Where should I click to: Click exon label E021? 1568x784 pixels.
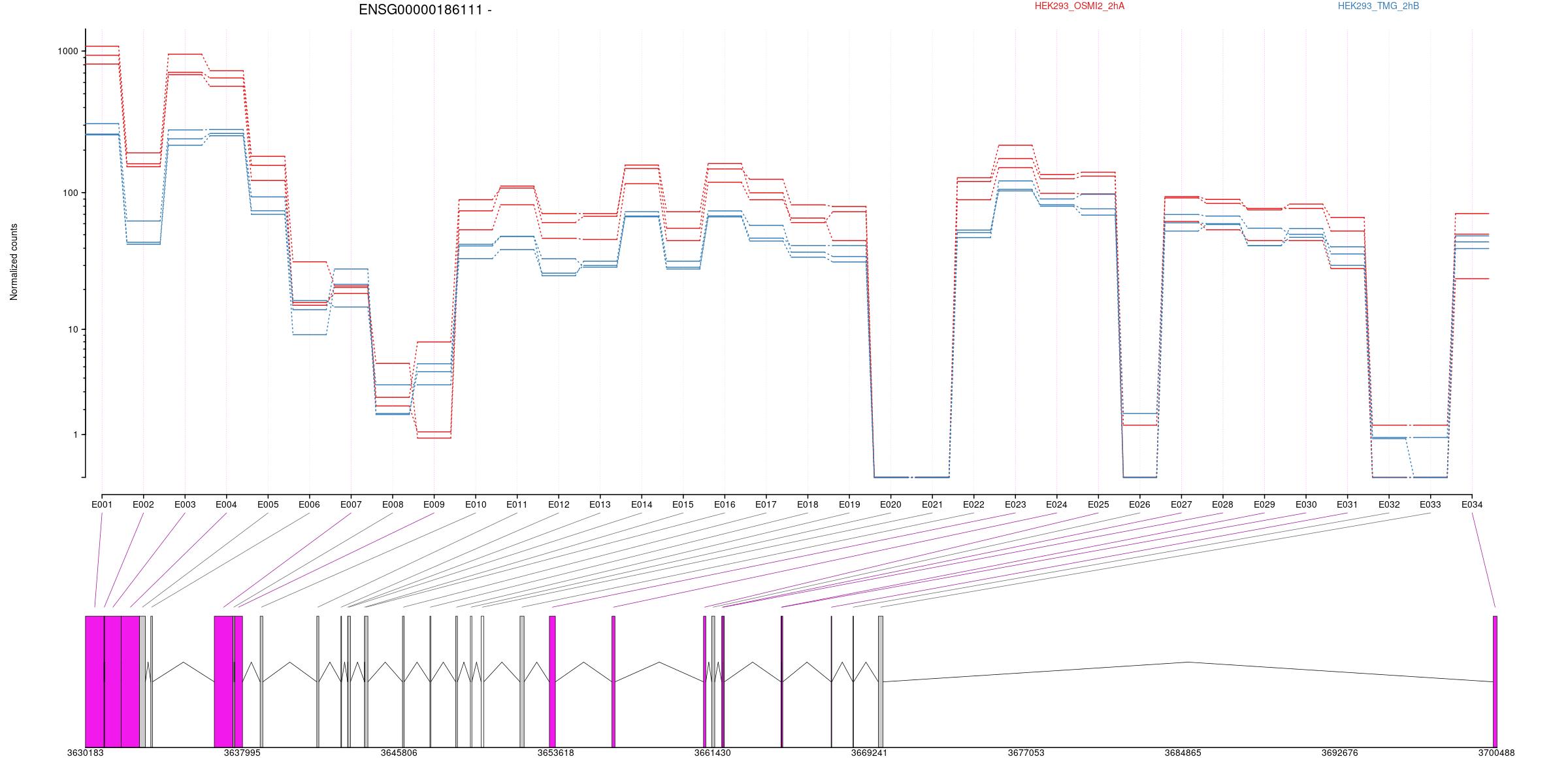tap(932, 504)
